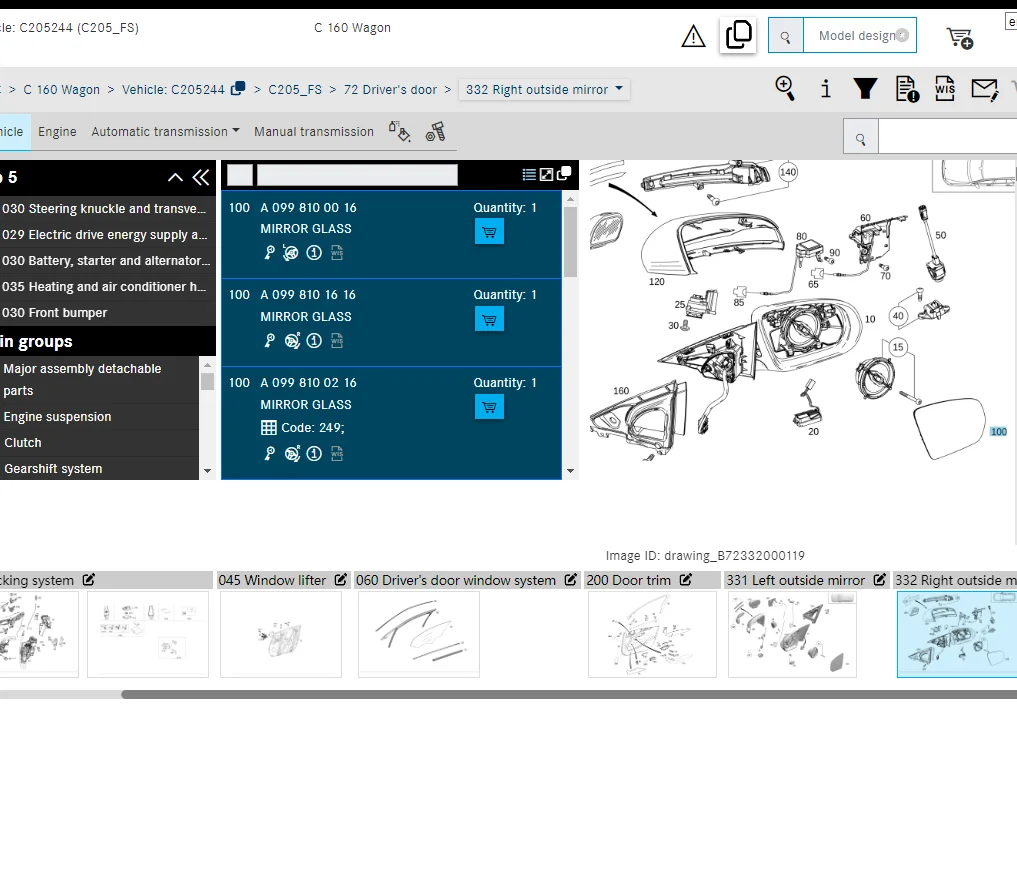Switch to the Engine tab
The image size is (1017, 878).
[x=57, y=132]
